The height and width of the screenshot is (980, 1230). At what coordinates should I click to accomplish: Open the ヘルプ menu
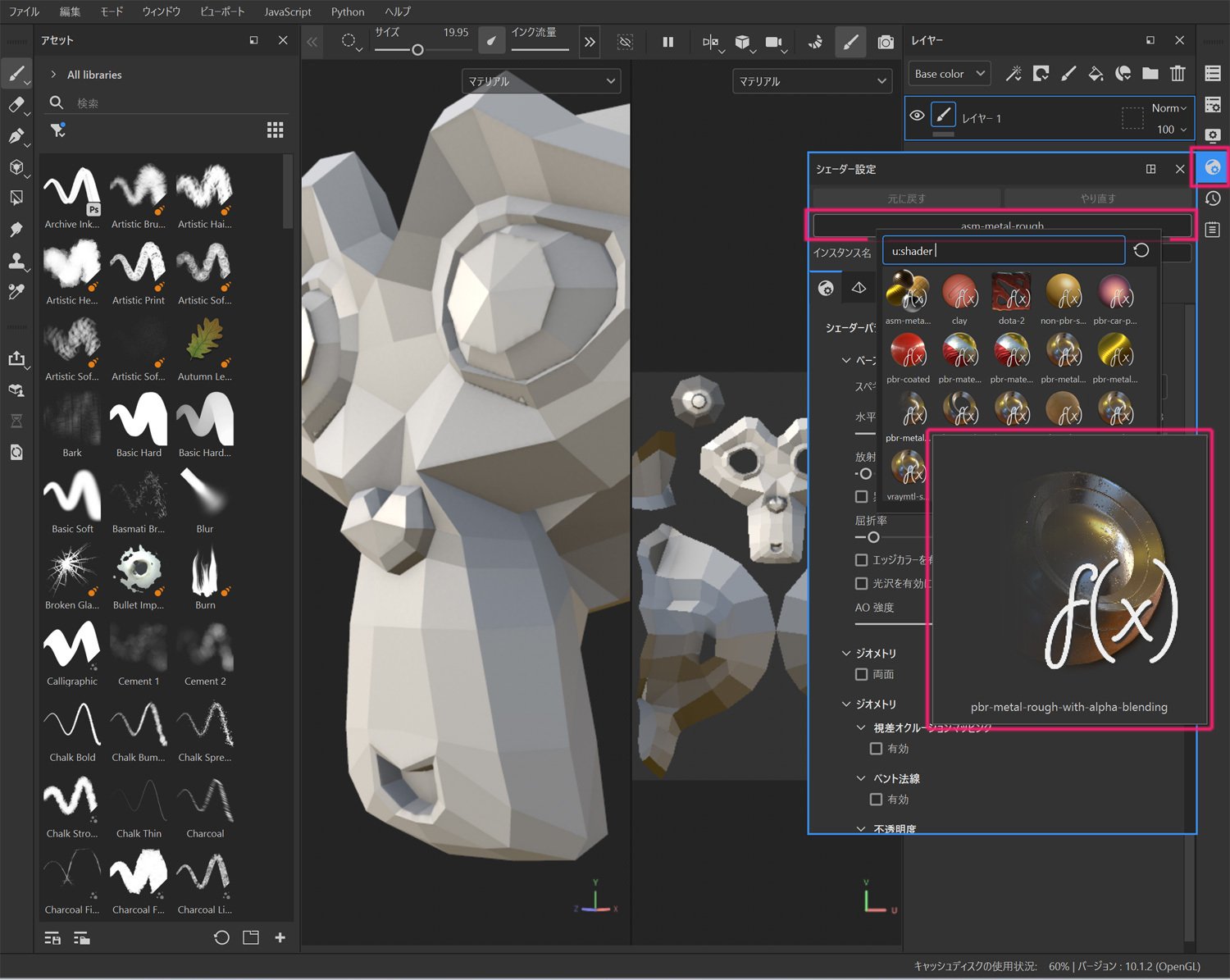click(x=398, y=11)
